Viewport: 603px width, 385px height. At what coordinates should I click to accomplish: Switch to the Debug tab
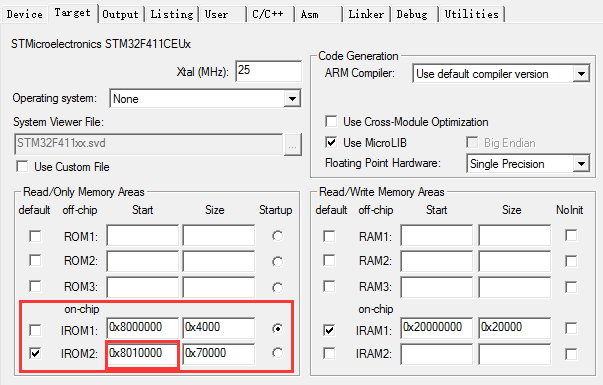tap(415, 14)
